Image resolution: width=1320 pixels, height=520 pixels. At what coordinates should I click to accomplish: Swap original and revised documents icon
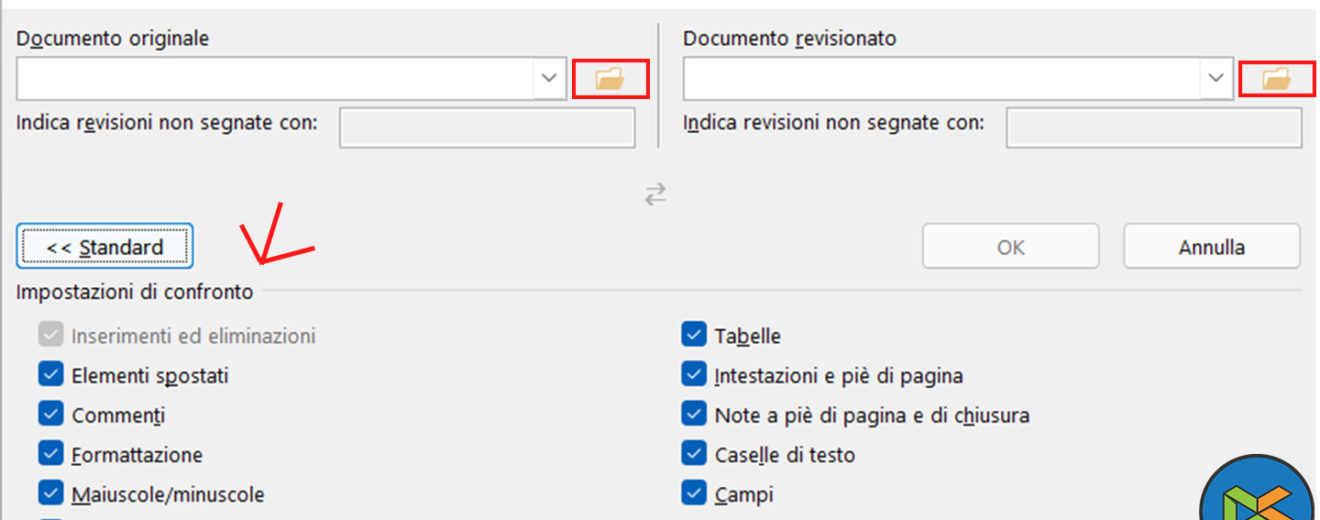pyautogui.click(x=655, y=195)
